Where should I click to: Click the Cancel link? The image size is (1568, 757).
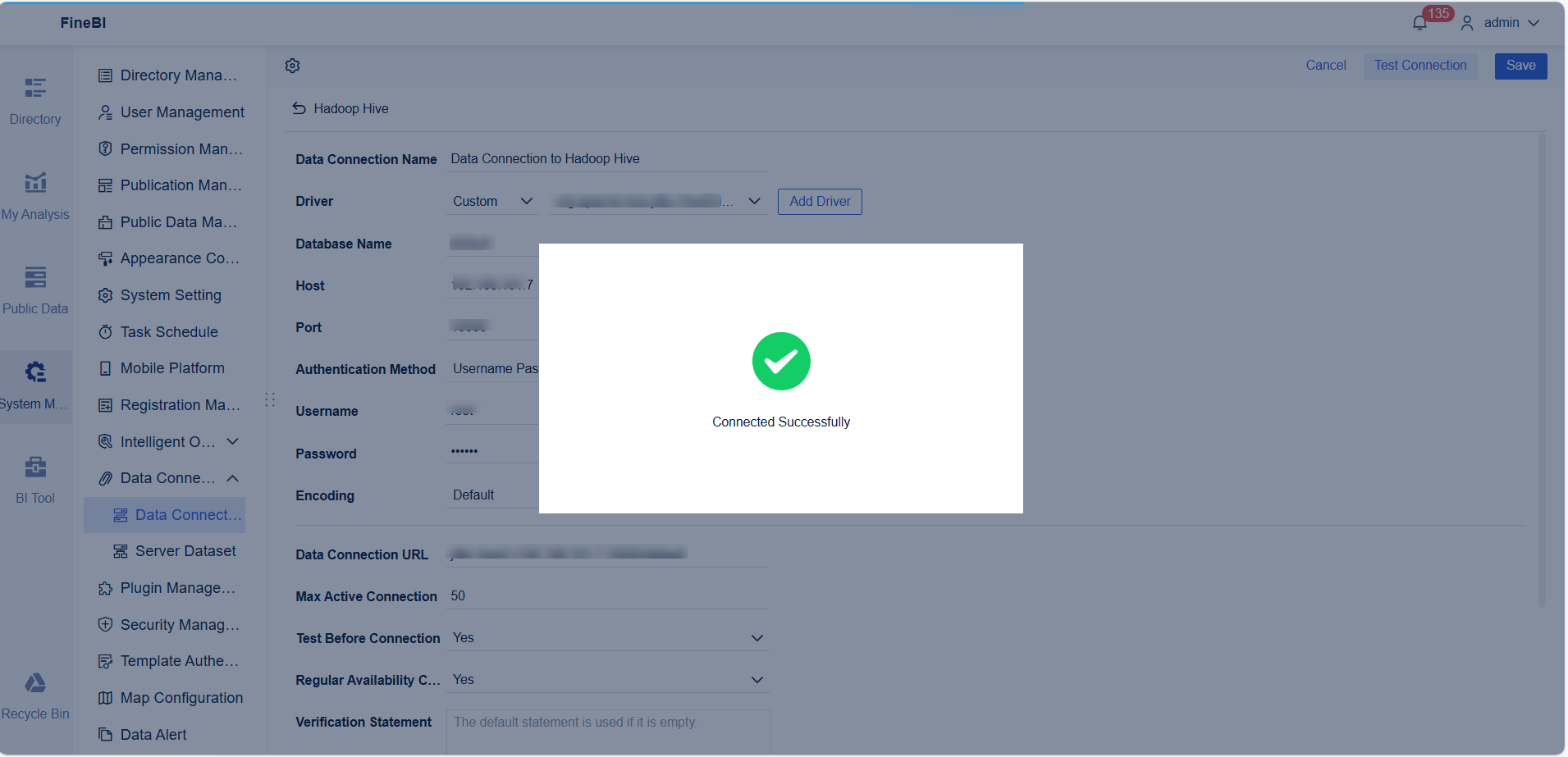[x=1326, y=66]
